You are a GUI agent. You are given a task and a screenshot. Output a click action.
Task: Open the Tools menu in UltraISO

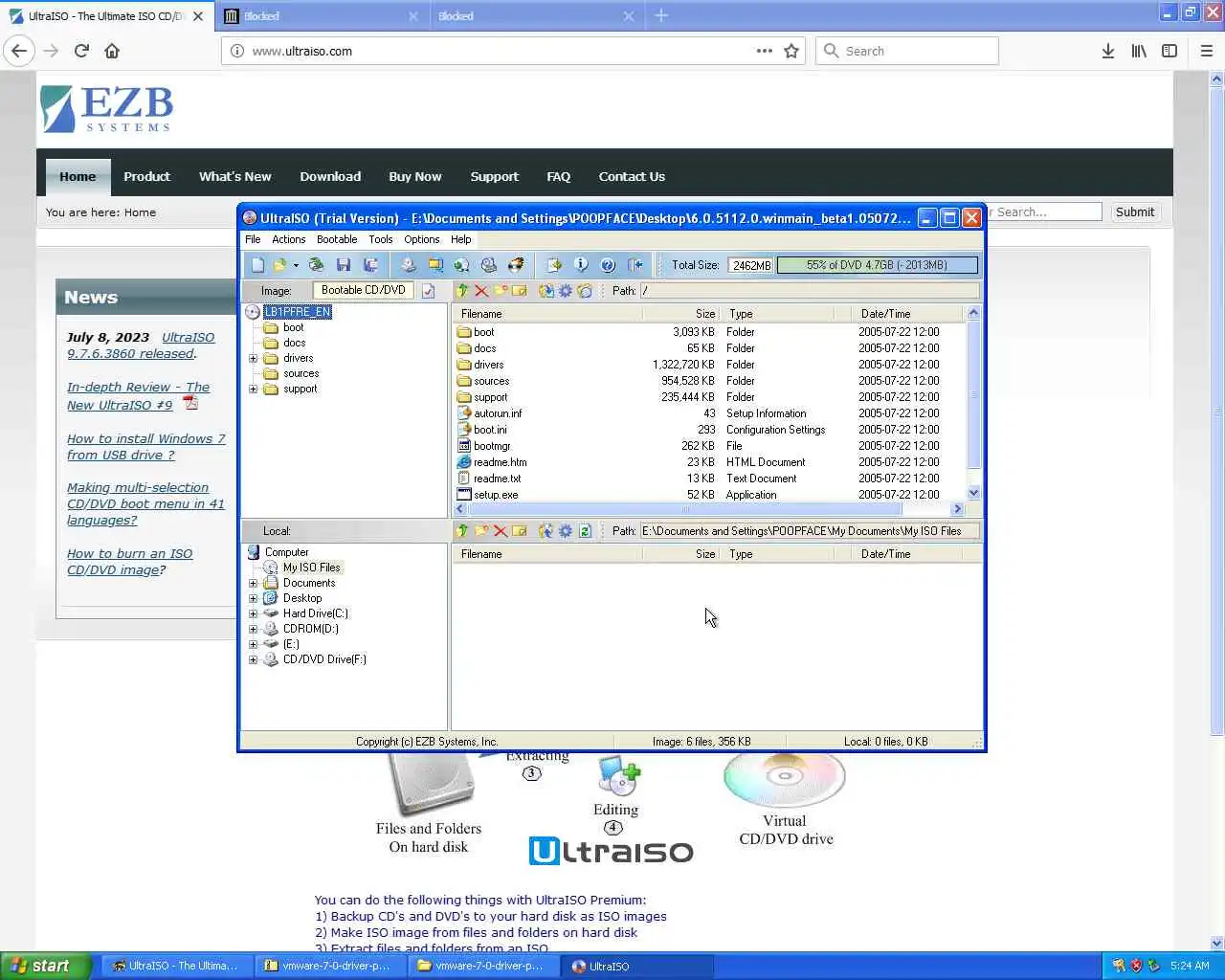381,239
